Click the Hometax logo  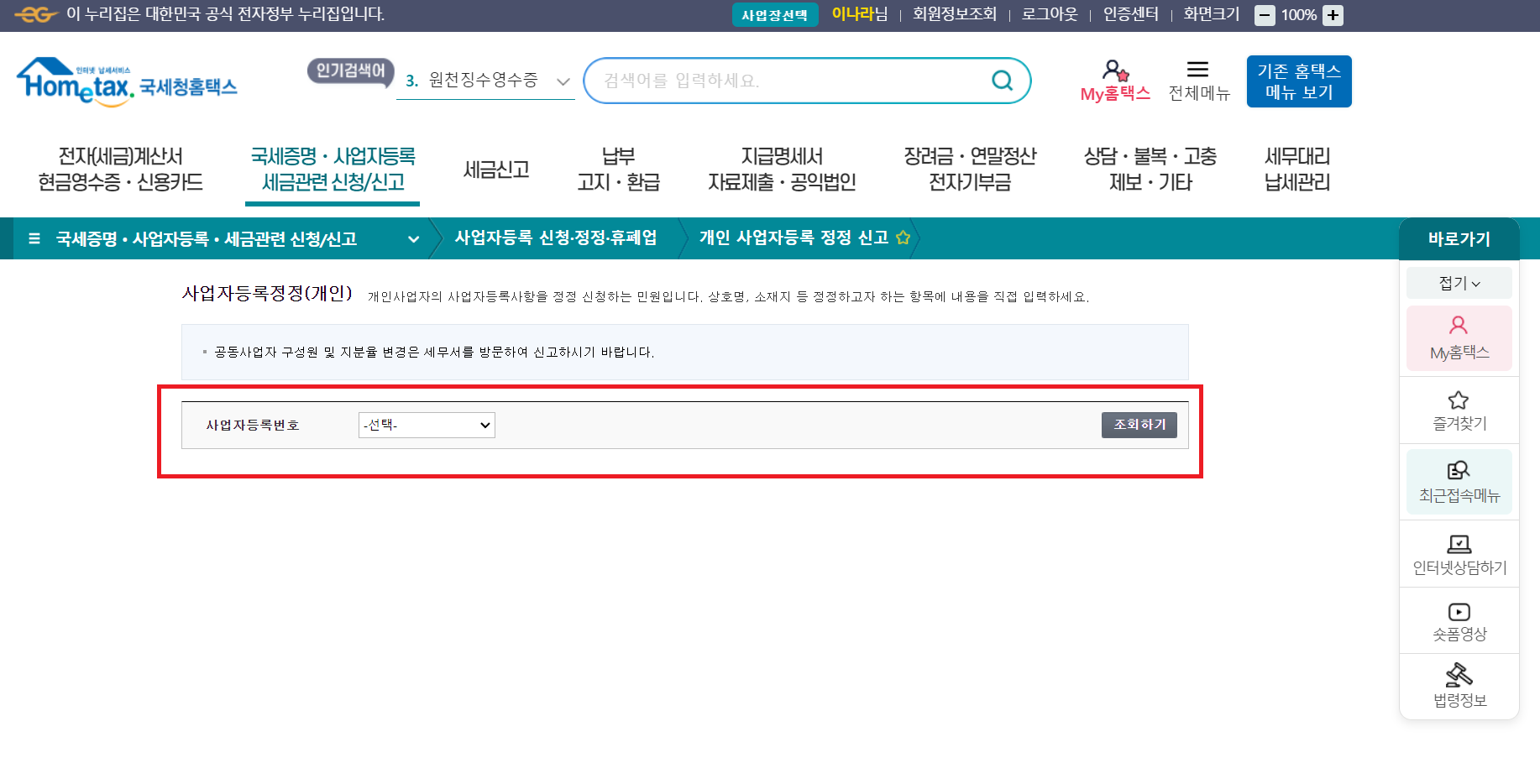[x=127, y=81]
